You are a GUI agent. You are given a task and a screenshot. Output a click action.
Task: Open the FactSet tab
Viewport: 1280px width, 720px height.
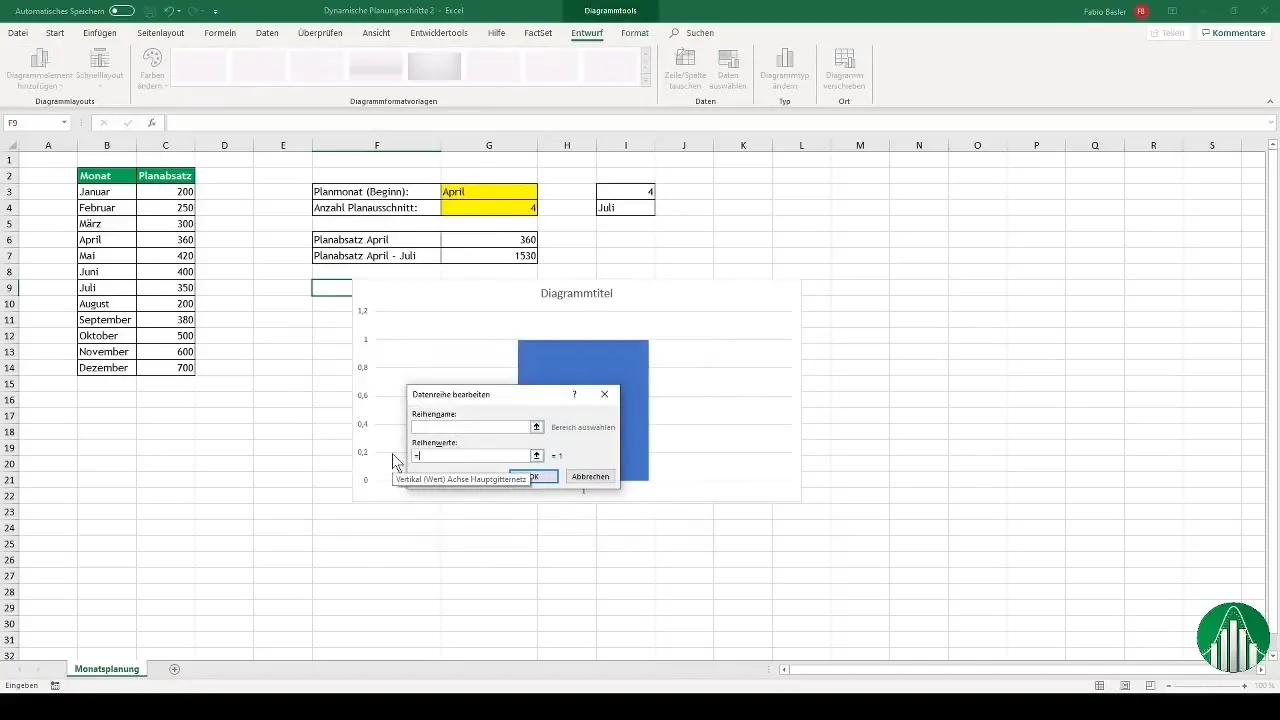538,33
